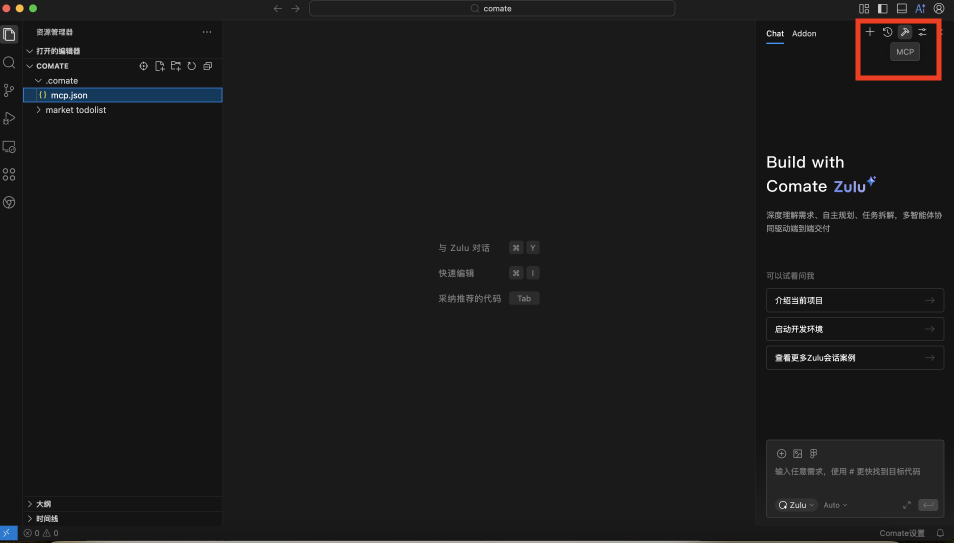
Task: Open the Source Control view
Action: [x=9, y=91]
